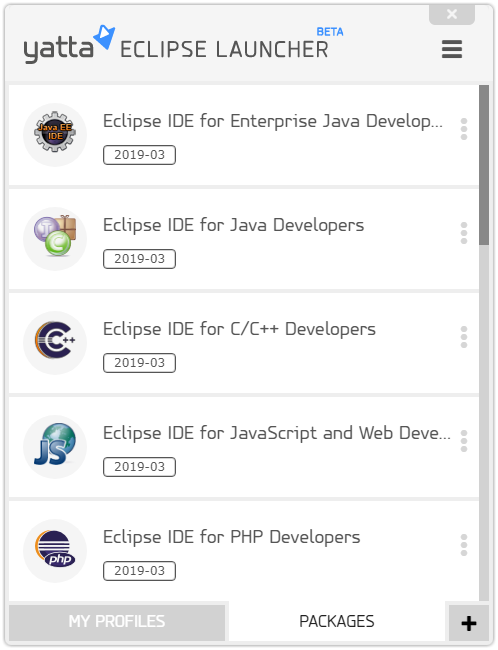Open the hamburger menu
The width and height of the screenshot is (498, 650).
coord(452,49)
